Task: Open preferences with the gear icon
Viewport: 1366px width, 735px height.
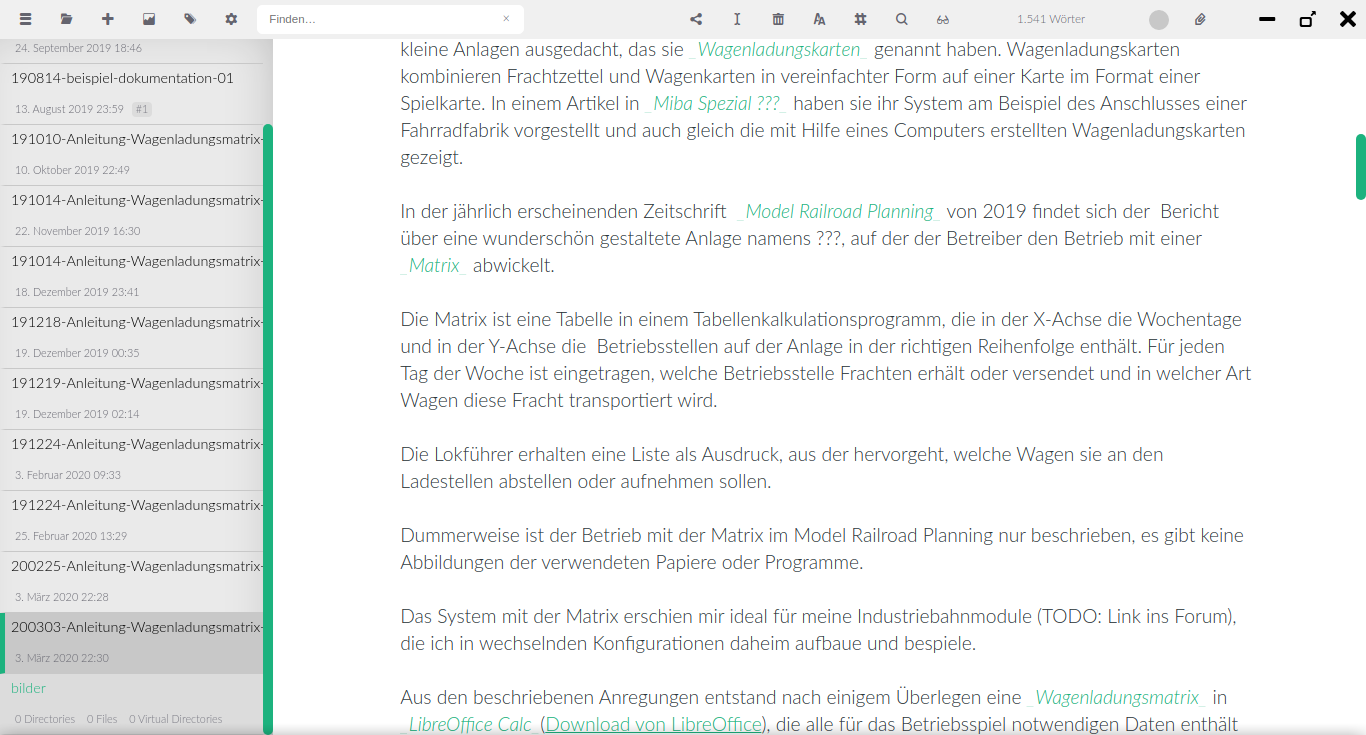Action: (x=231, y=19)
